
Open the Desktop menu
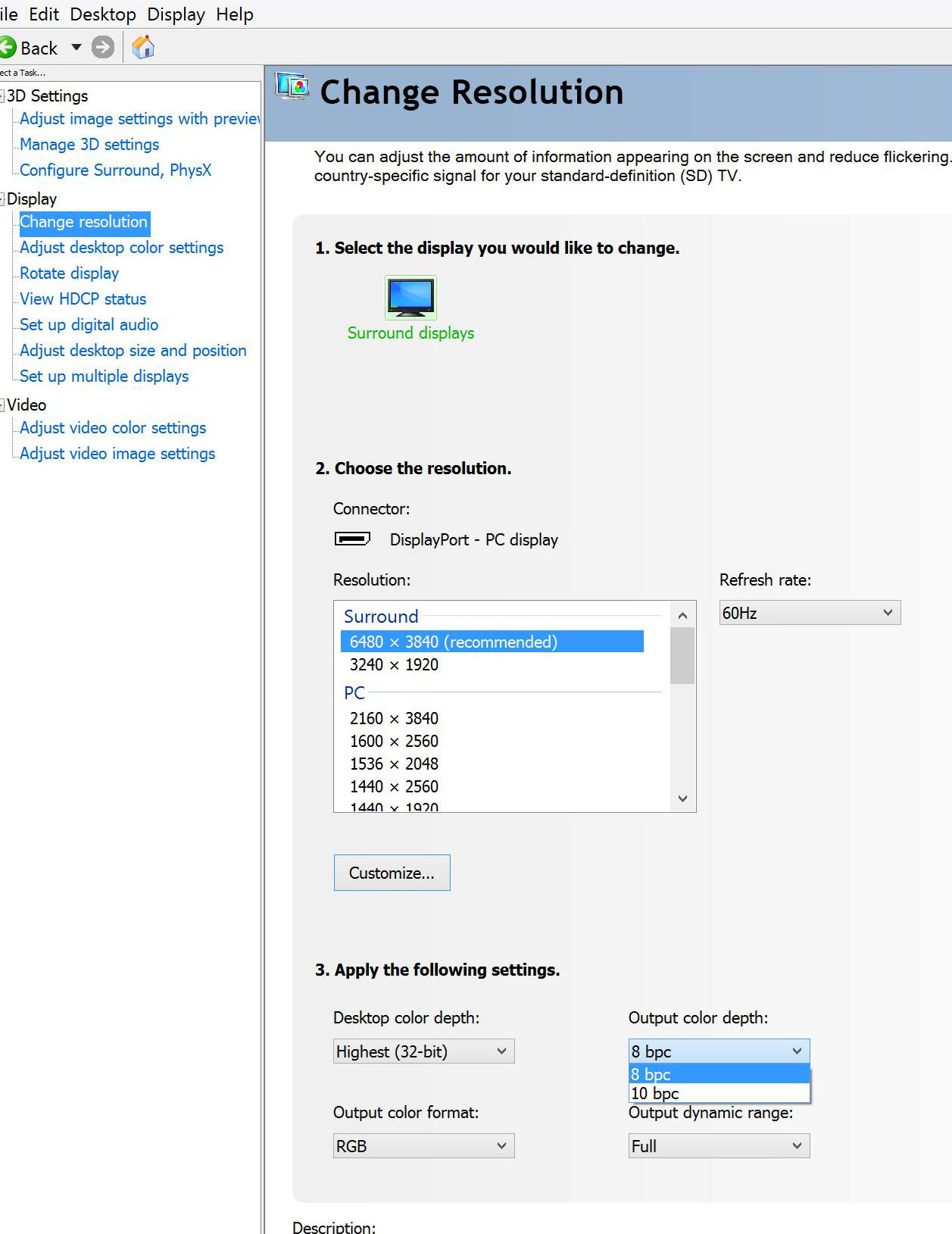point(103,14)
